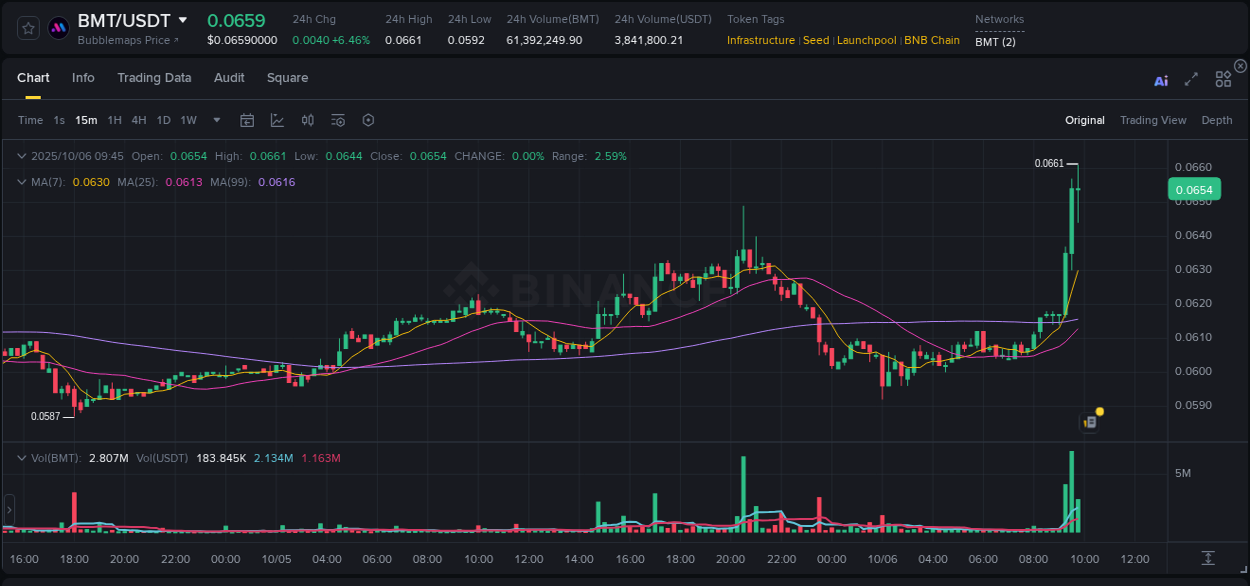Click the green current price label 0.0654

(1194, 189)
